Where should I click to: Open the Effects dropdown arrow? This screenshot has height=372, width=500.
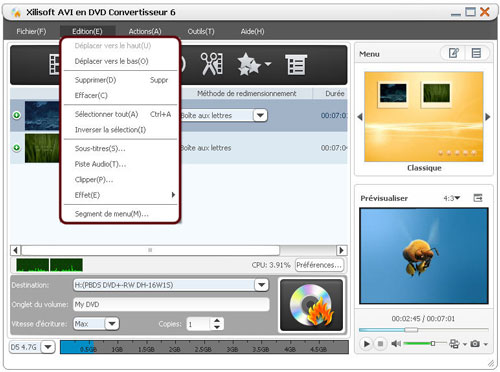click(268, 63)
